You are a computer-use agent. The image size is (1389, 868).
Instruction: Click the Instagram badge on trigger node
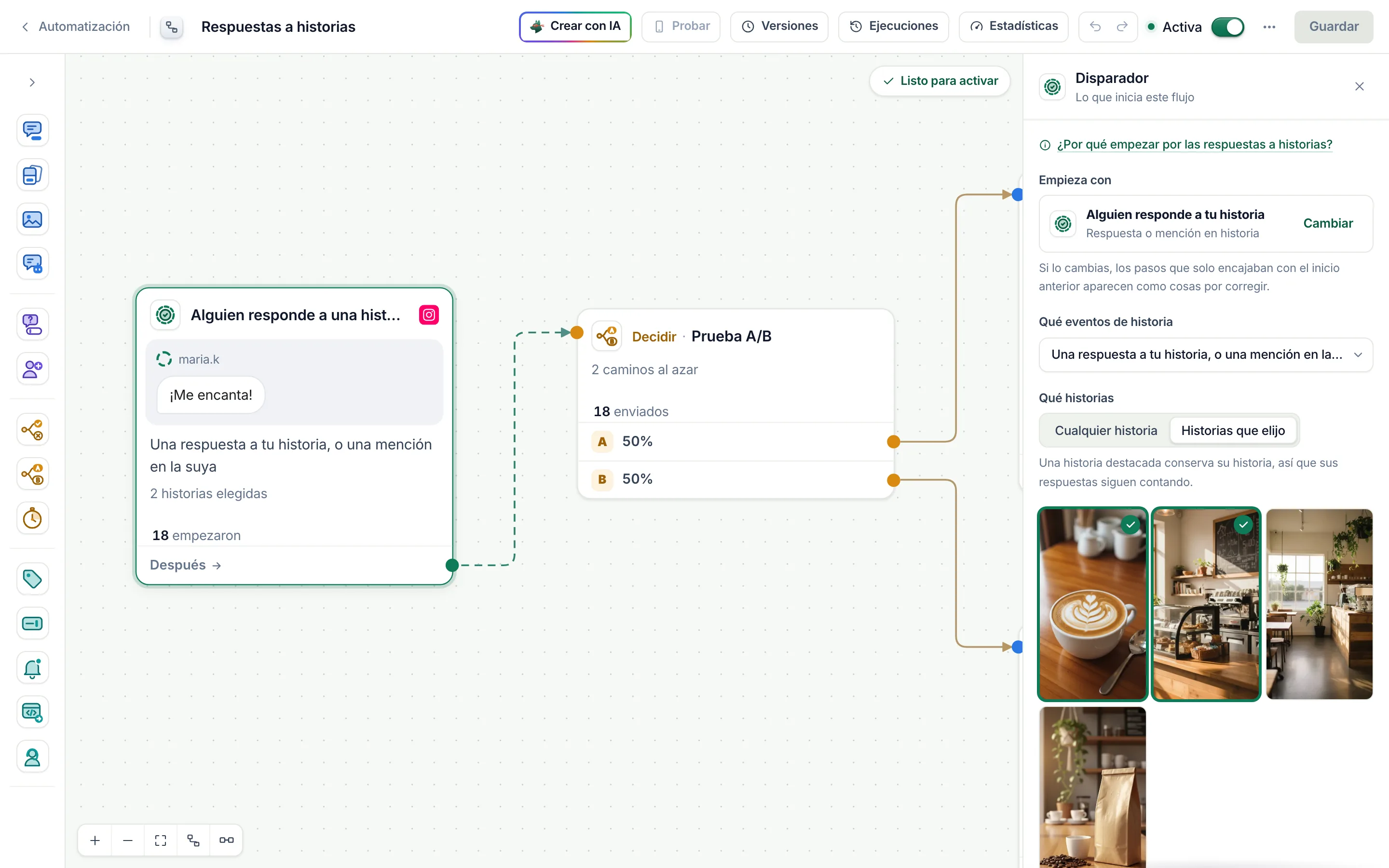coord(429,314)
